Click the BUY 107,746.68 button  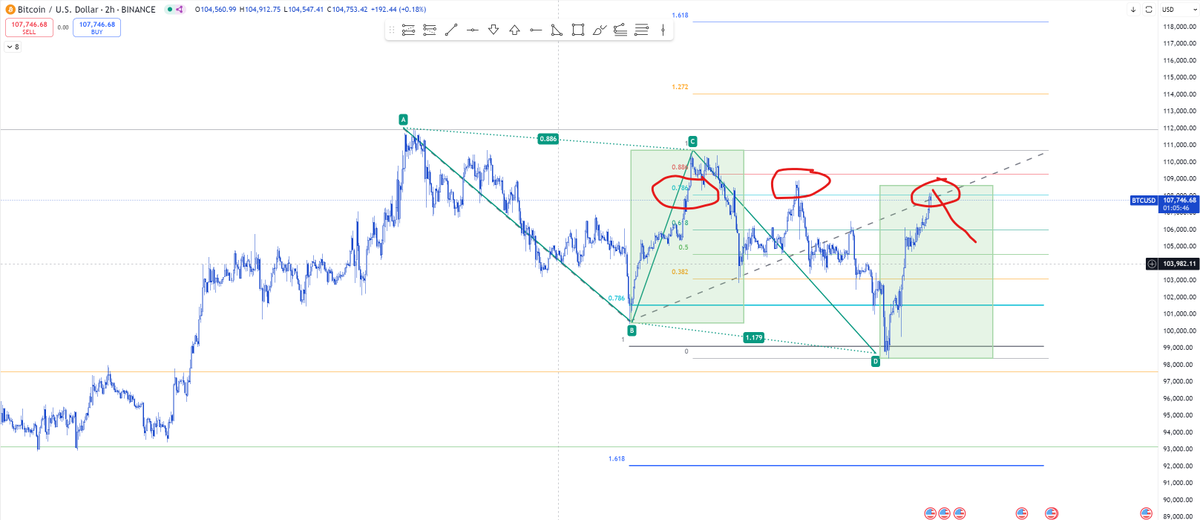point(97,27)
